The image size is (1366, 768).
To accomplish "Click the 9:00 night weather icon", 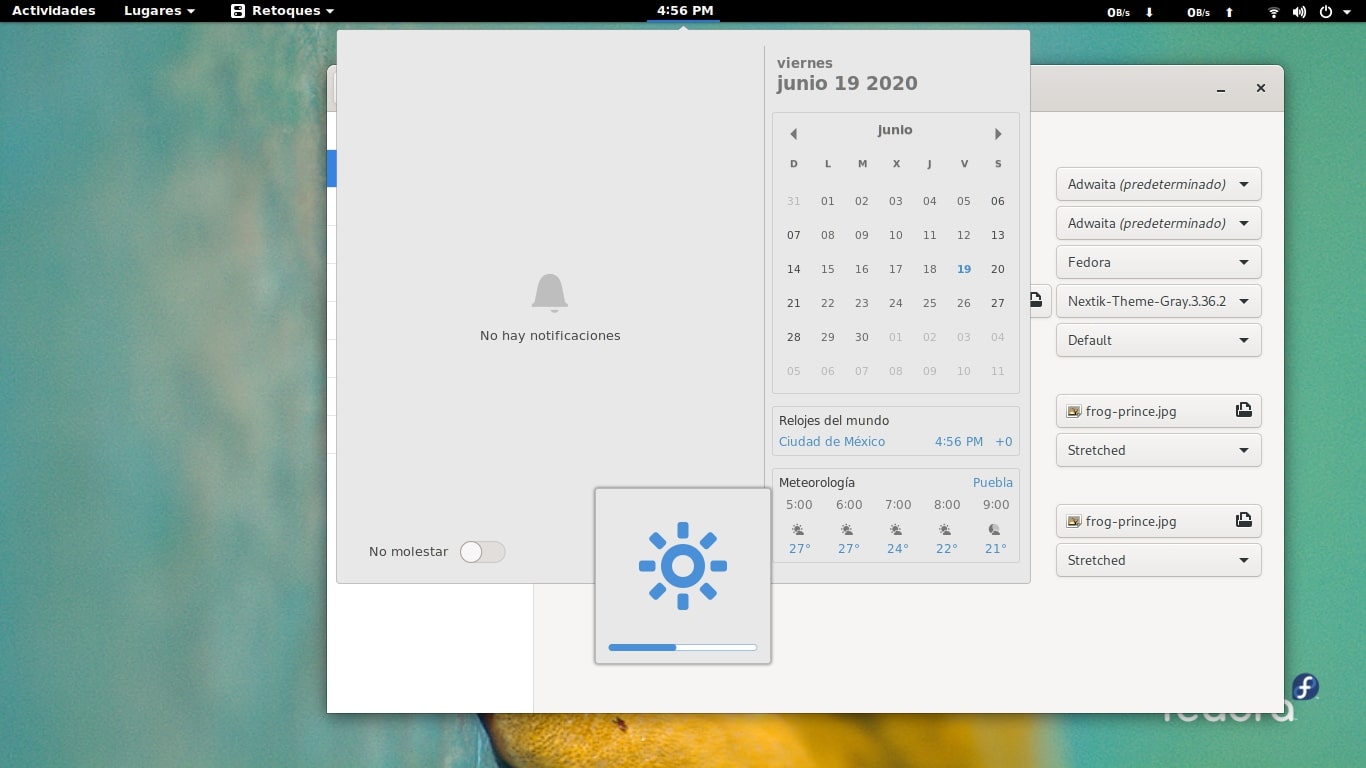I will pyautogui.click(x=995, y=530).
